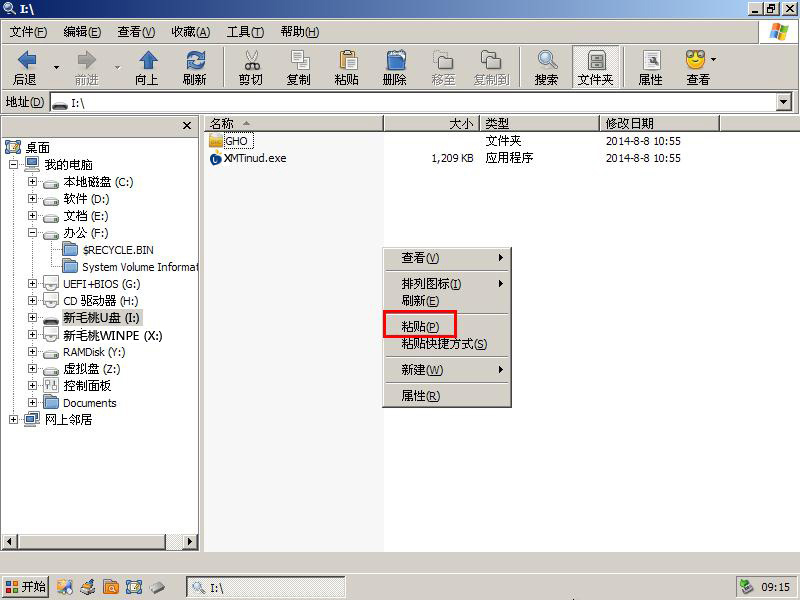The height and width of the screenshot is (600, 800).
Task: Click tree pane scrollbar left arrow
Action: (x=10, y=541)
